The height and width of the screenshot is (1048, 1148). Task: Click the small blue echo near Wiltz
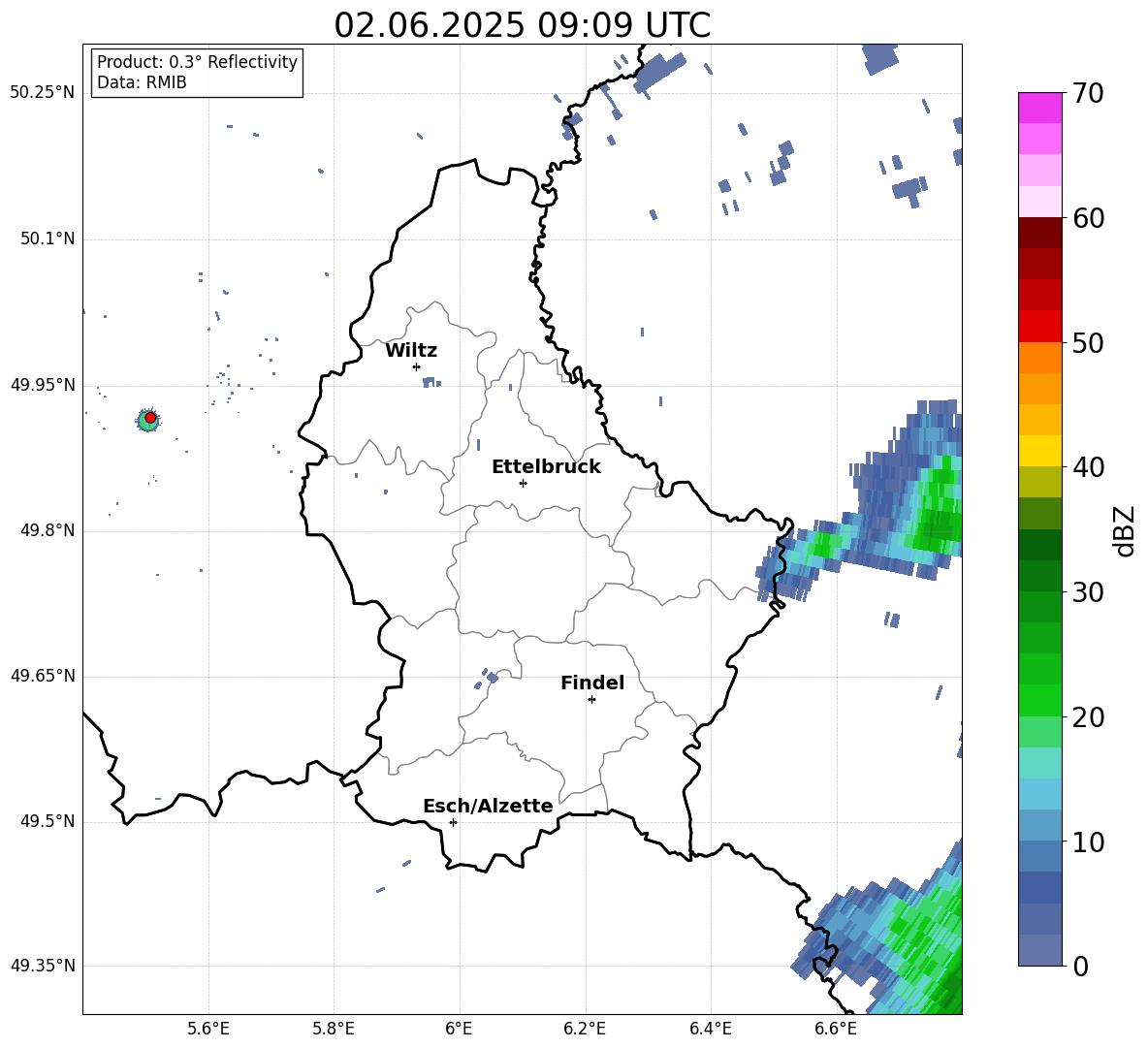[x=430, y=382]
